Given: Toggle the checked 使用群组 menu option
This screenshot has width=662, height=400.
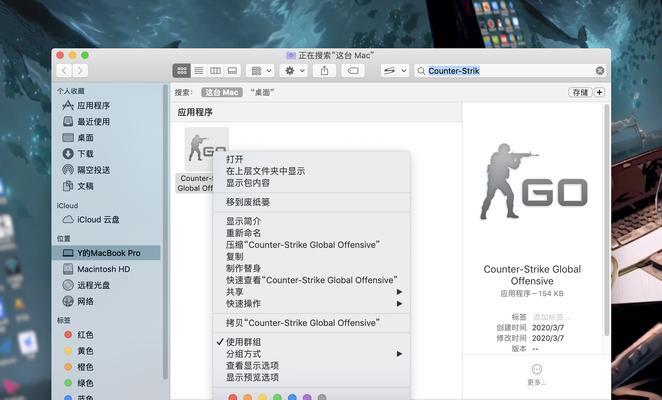Looking at the screenshot, I should coord(312,342).
